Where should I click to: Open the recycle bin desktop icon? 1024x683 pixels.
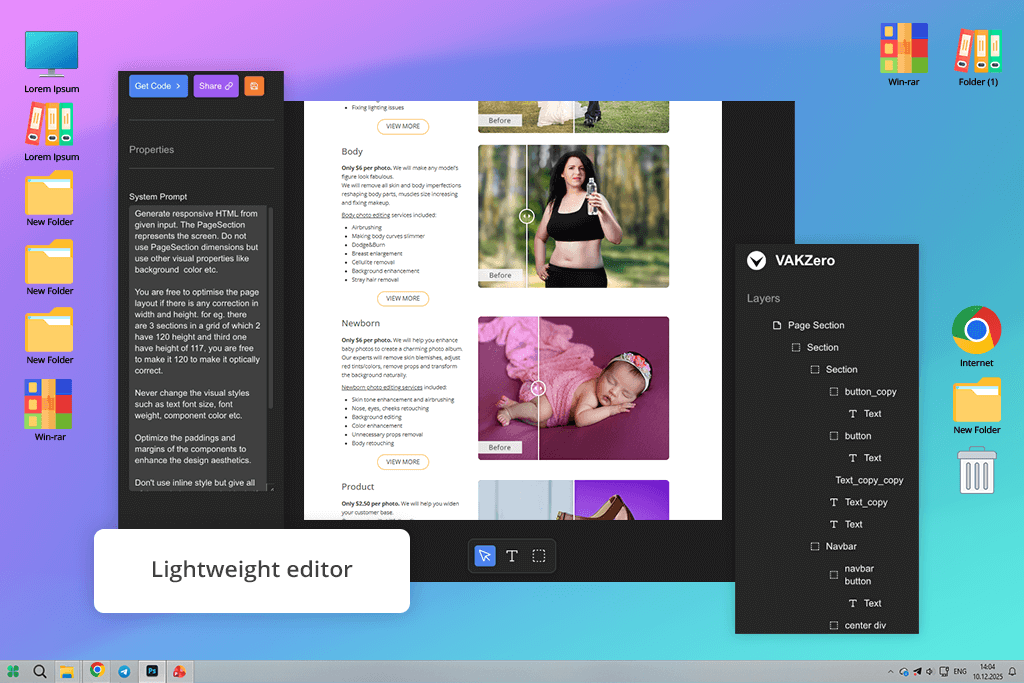click(977, 470)
